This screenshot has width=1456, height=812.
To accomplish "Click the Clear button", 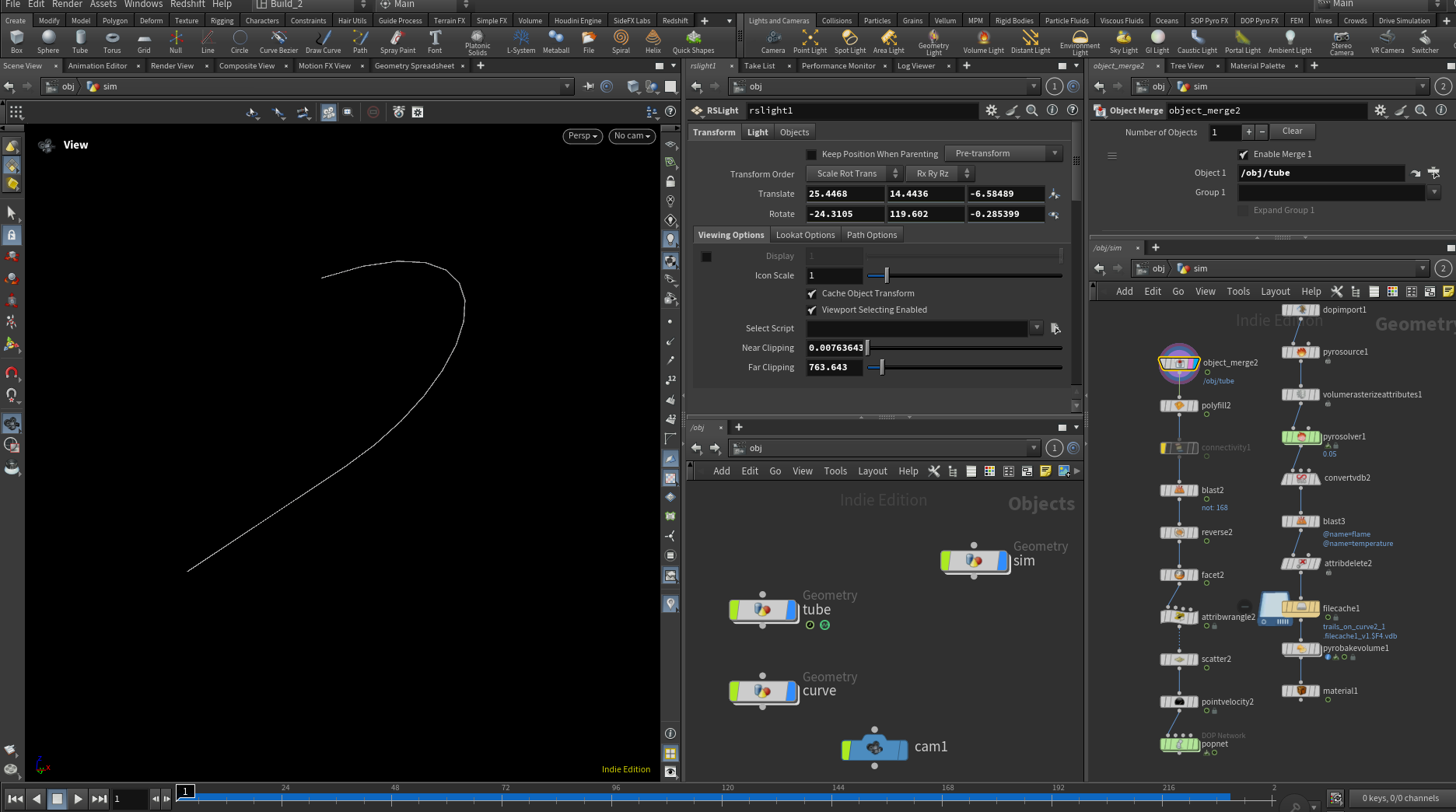I will [1292, 131].
